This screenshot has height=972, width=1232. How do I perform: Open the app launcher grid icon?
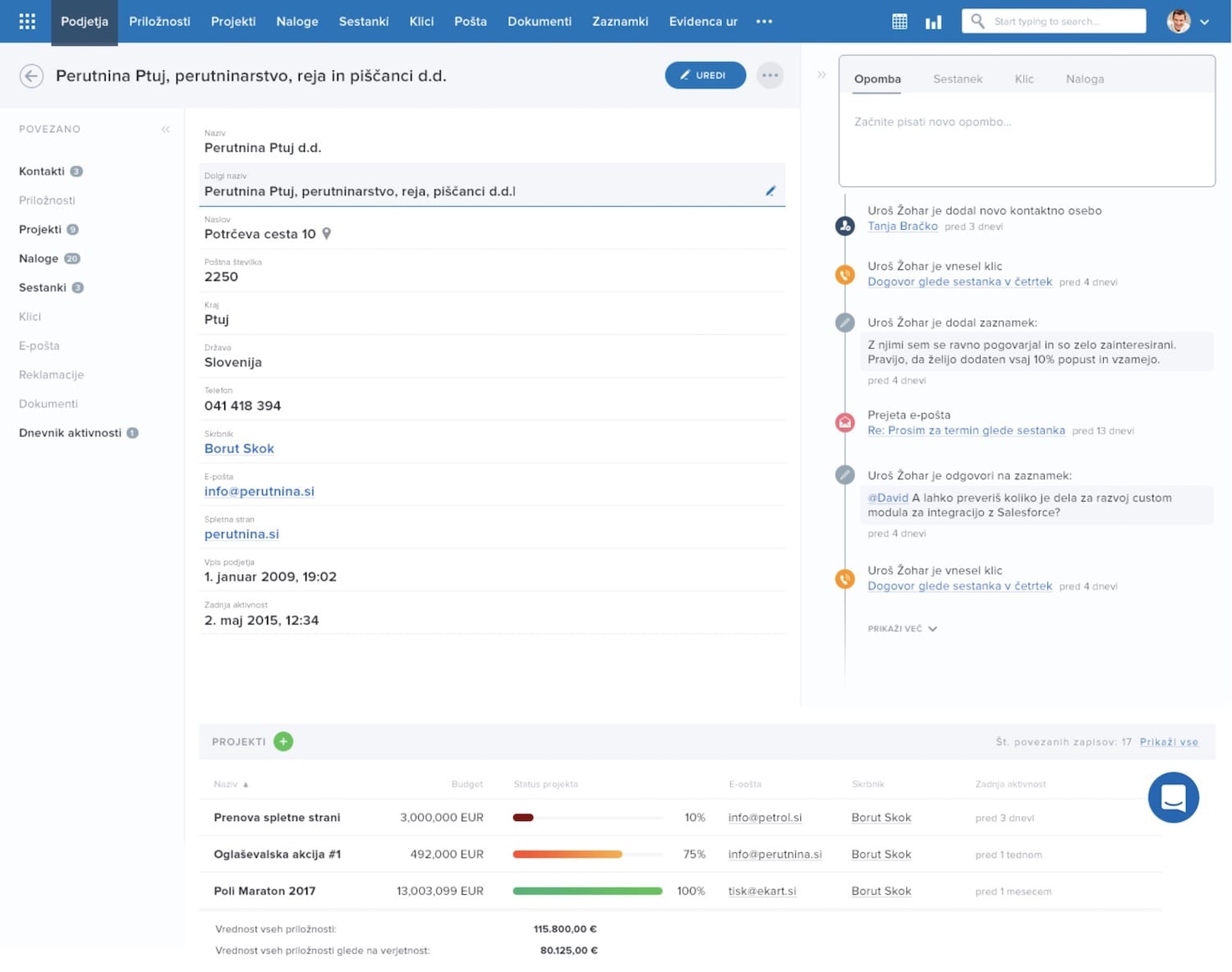click(x=27, y=21)
